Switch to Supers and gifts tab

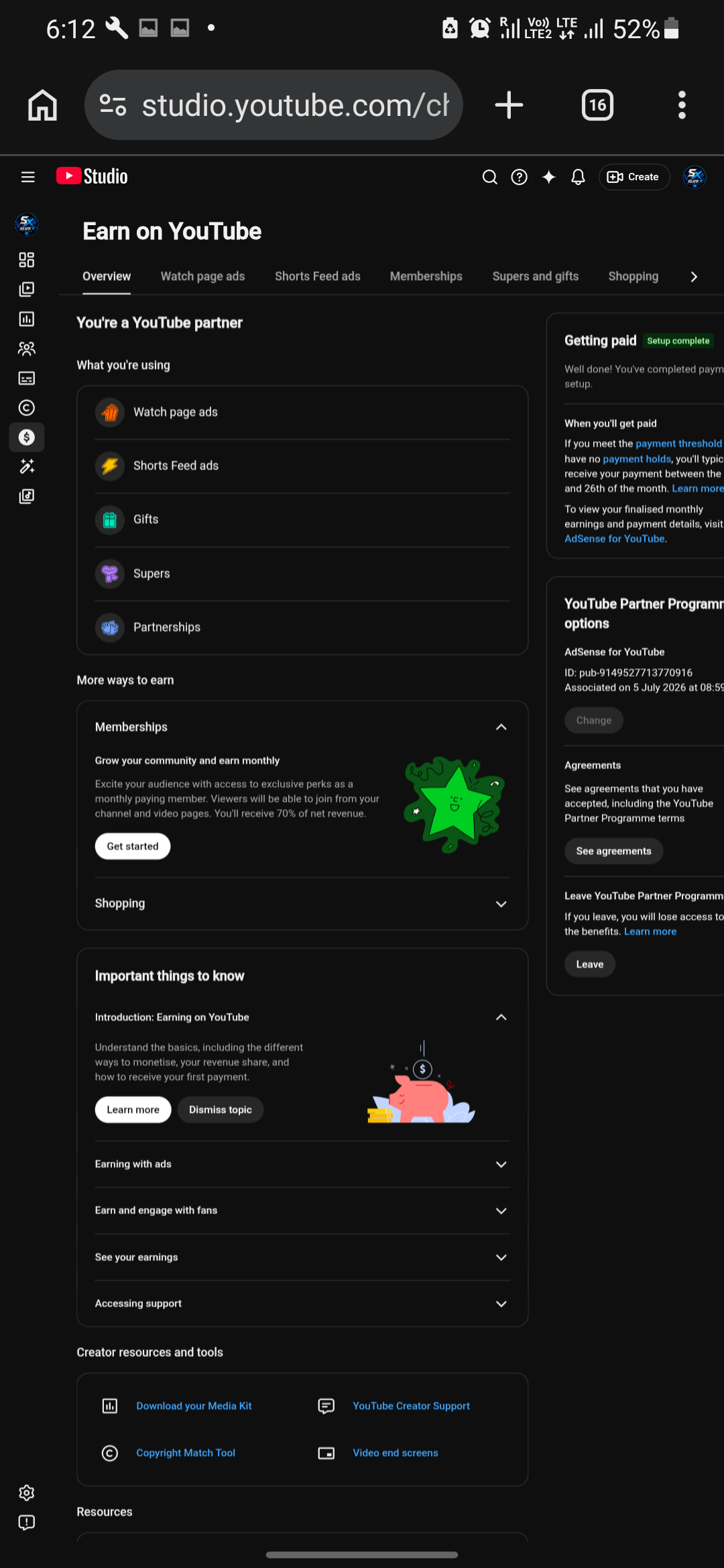pos(536,276)
